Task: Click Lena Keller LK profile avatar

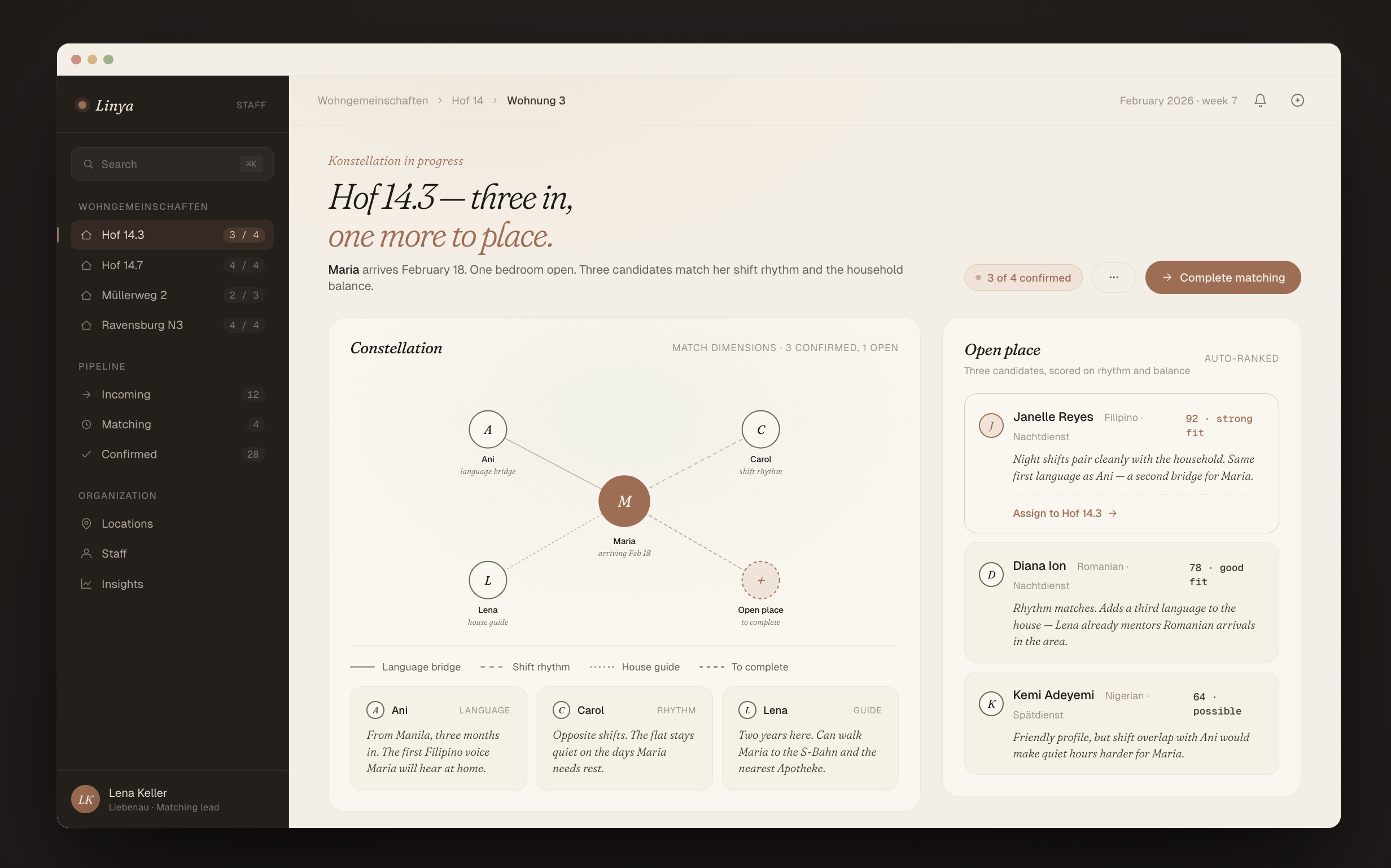Action: [x=86, y=799]
